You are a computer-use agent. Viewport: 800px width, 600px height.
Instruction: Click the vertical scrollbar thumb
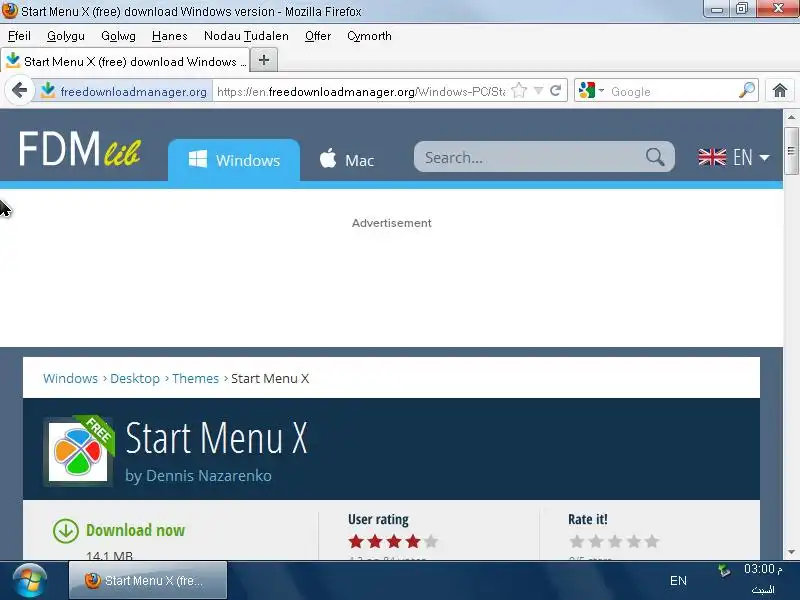point(791,151)
